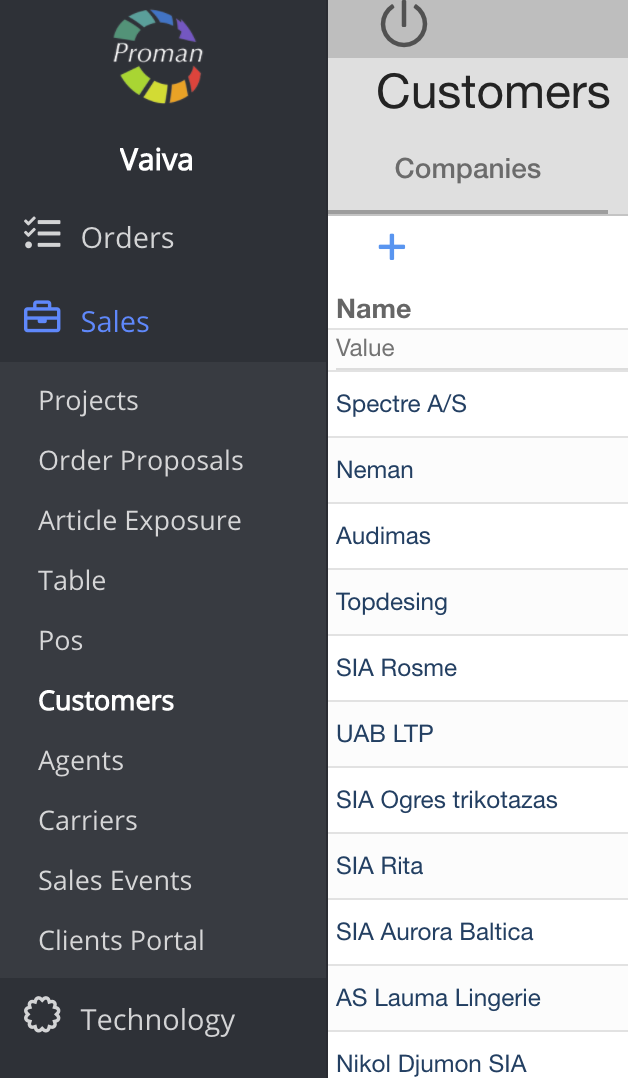Click the Sales briefcase icon
This screenshot has height=1078, width=628.
coord(42,320)
